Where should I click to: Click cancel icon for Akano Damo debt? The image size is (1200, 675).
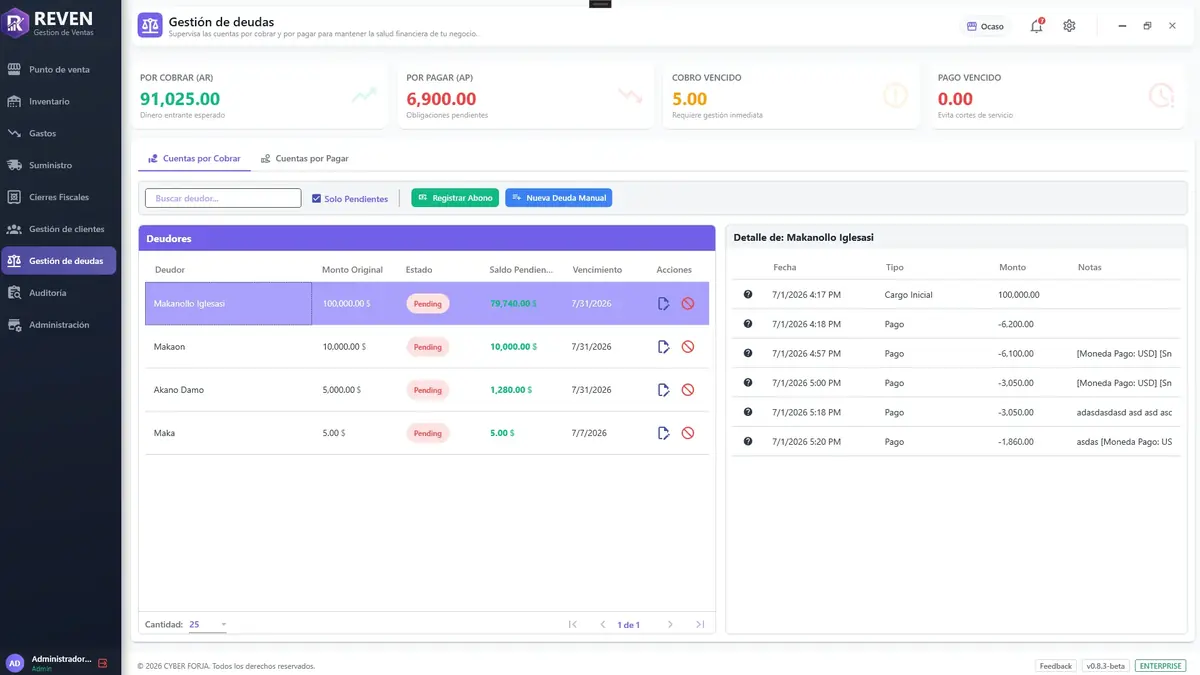(688, 390)
